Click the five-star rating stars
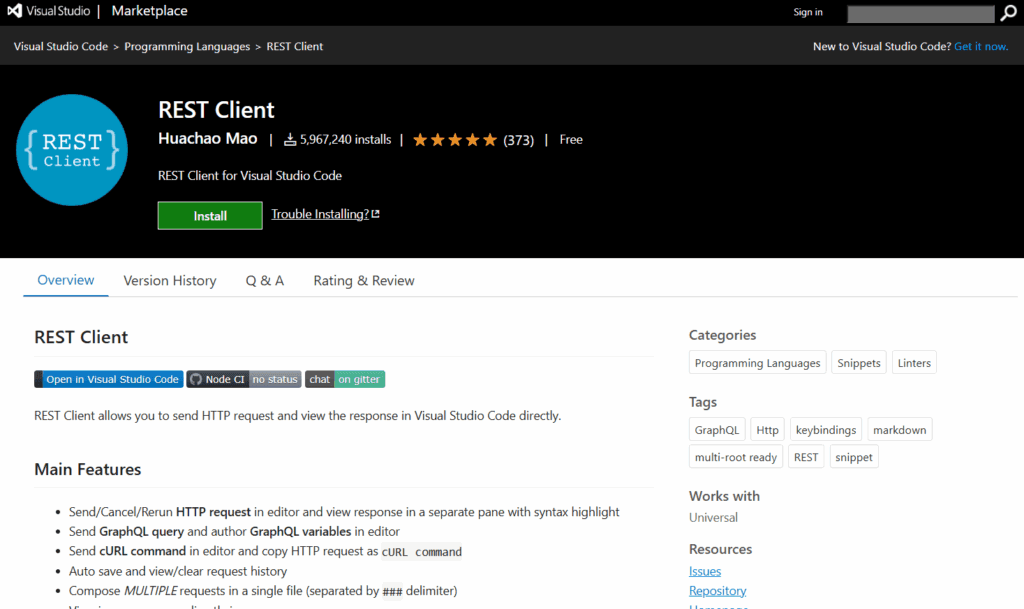This screenshot has height=609, width=1024. click(455, 140)
